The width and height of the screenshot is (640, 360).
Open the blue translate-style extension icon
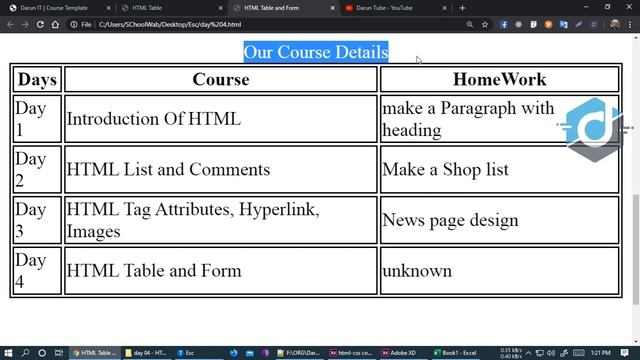point(564,24)
